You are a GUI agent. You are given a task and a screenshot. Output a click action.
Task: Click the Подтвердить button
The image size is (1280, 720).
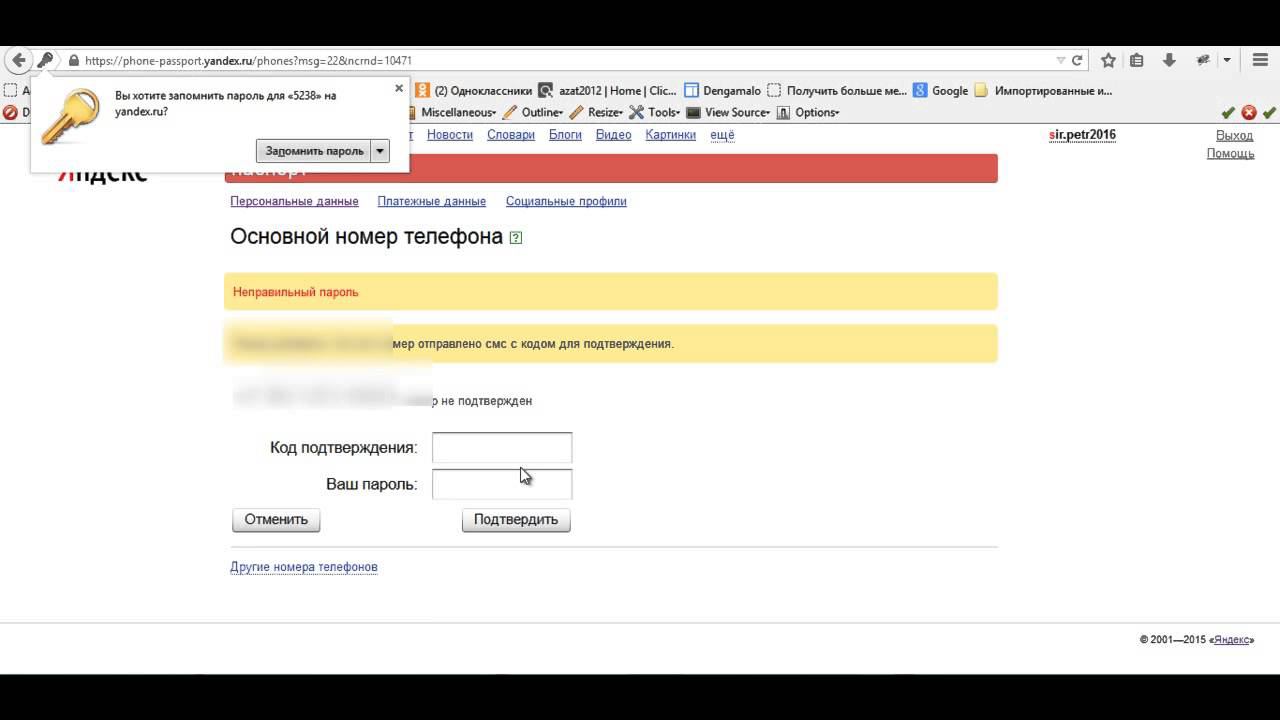(x=516, y=520)
